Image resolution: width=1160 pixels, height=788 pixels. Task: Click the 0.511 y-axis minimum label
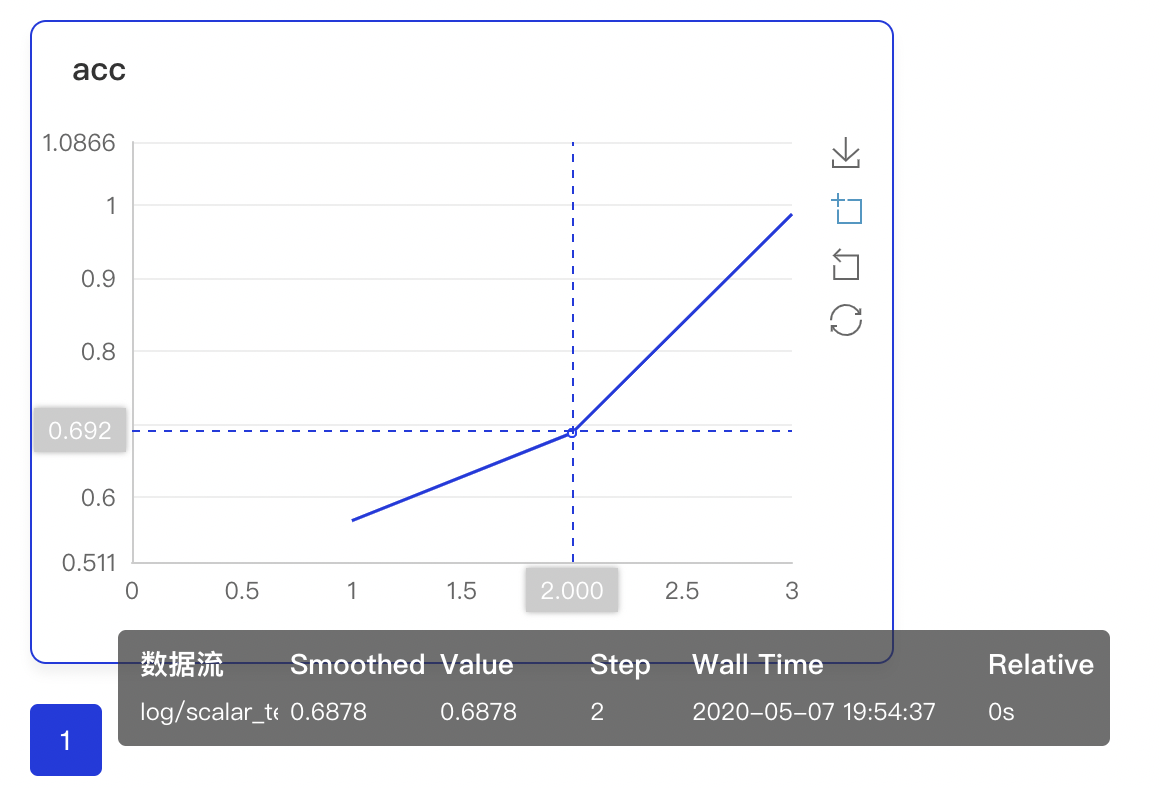[88, 563]
